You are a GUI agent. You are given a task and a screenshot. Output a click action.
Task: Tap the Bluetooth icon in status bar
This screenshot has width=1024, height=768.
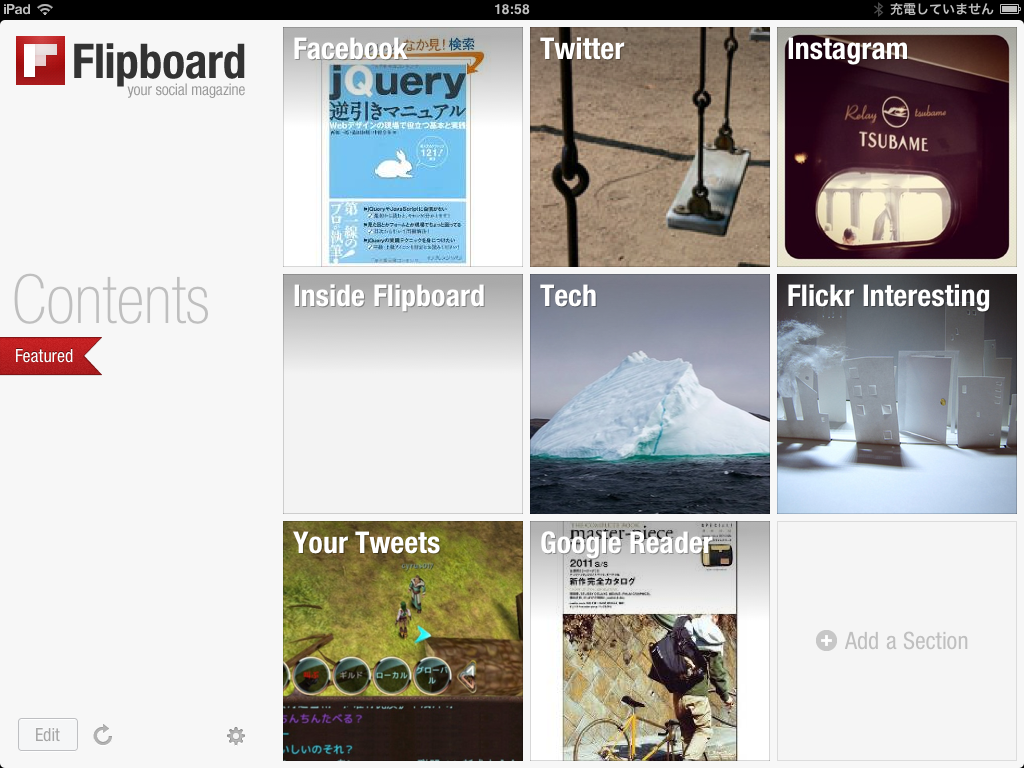point(878,9)
